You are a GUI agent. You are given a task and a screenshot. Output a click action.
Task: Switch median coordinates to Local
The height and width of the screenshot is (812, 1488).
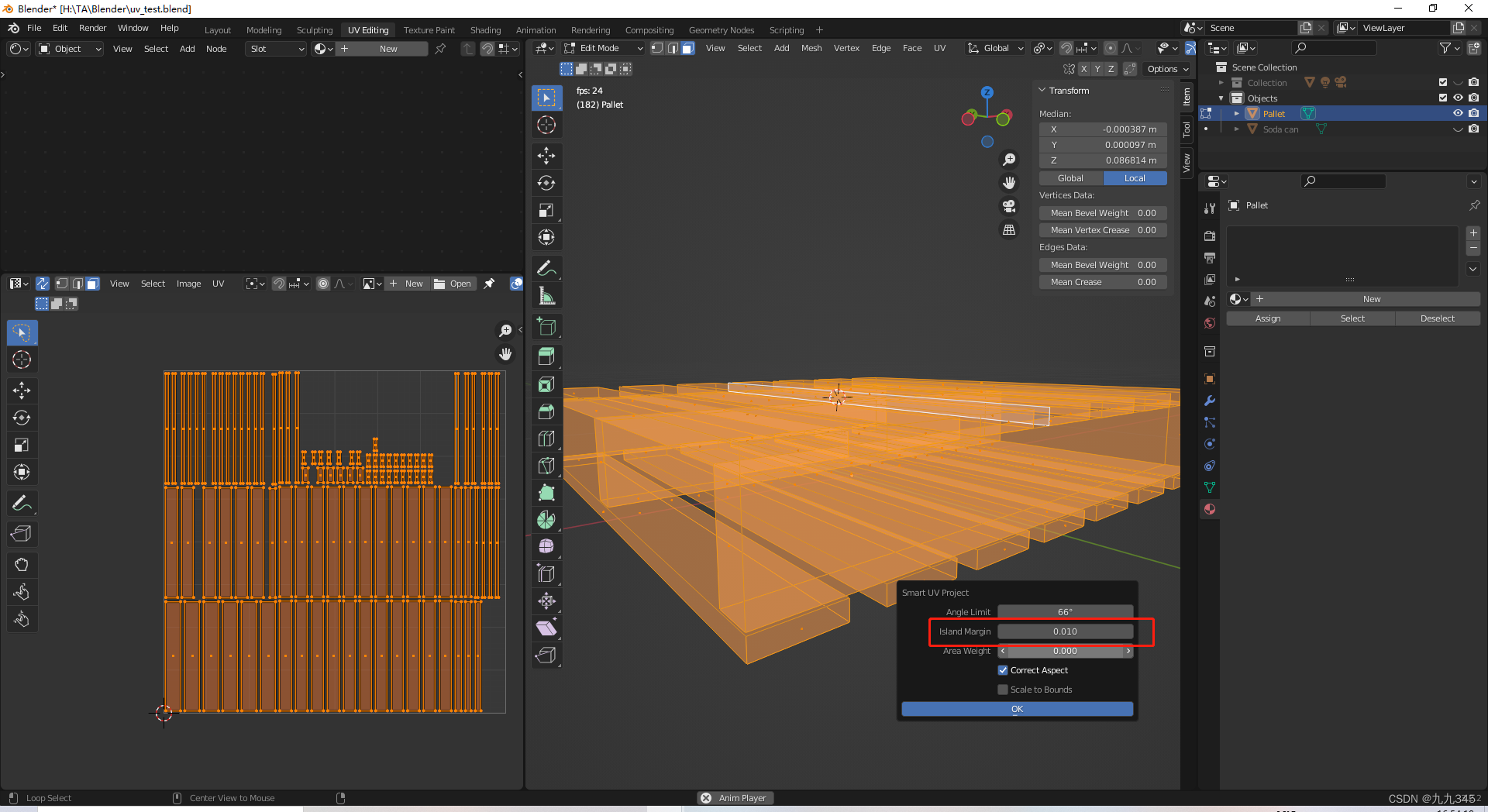pyautogui.click(x=1135, y=178)
